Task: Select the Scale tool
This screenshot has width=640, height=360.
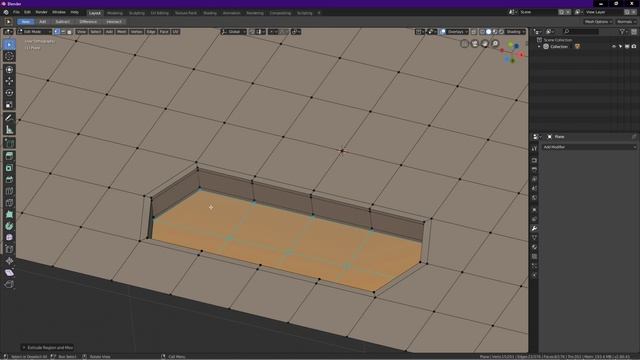Action: [x=9, y=104]
